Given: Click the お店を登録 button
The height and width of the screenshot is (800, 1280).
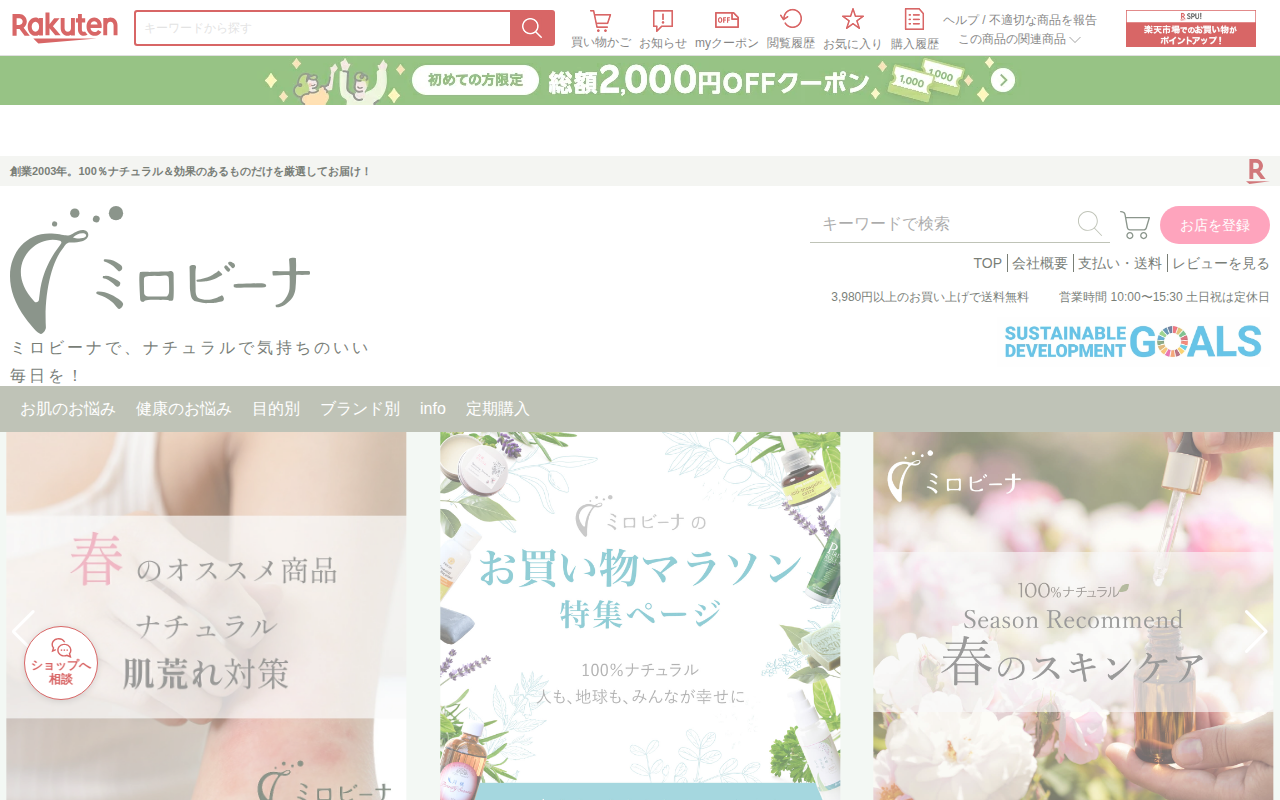Looking at the screenshot, I should 1215,225.
